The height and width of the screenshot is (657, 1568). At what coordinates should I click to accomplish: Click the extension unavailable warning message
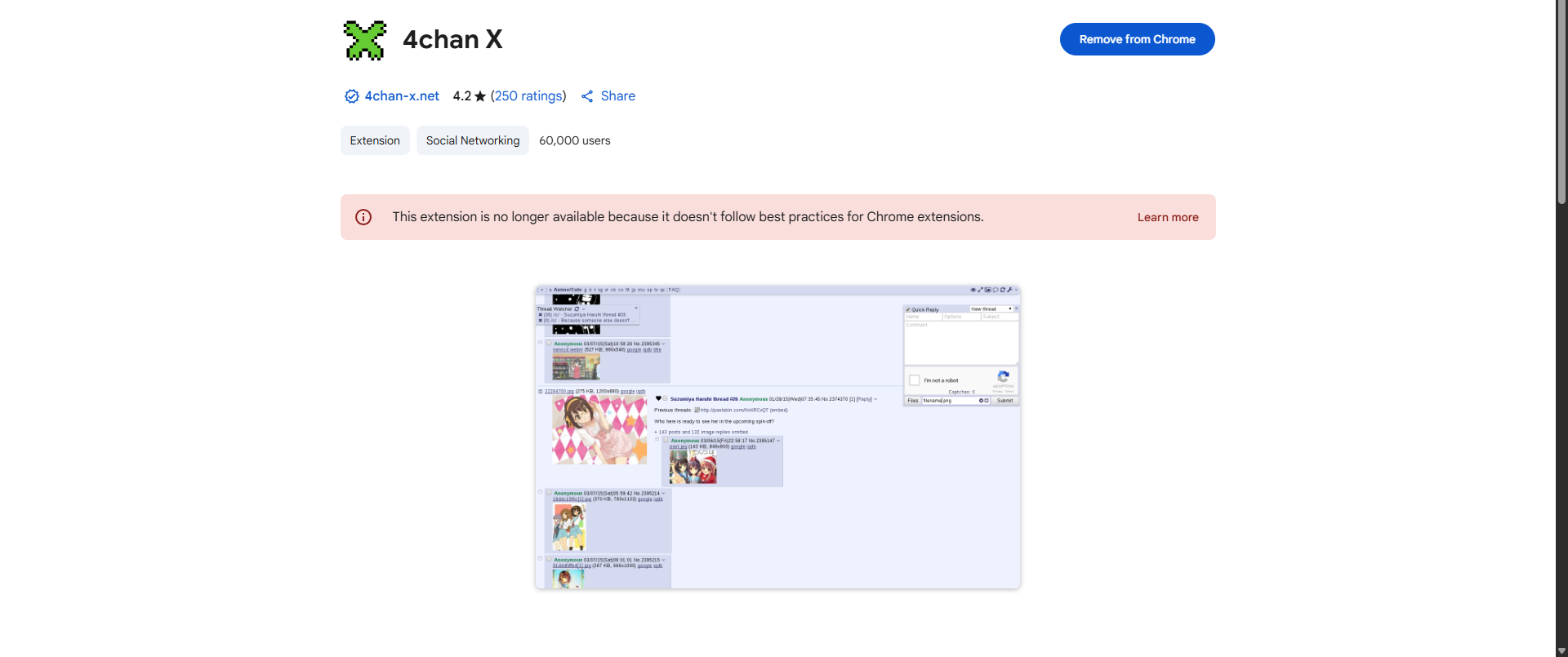click(688, 217)
